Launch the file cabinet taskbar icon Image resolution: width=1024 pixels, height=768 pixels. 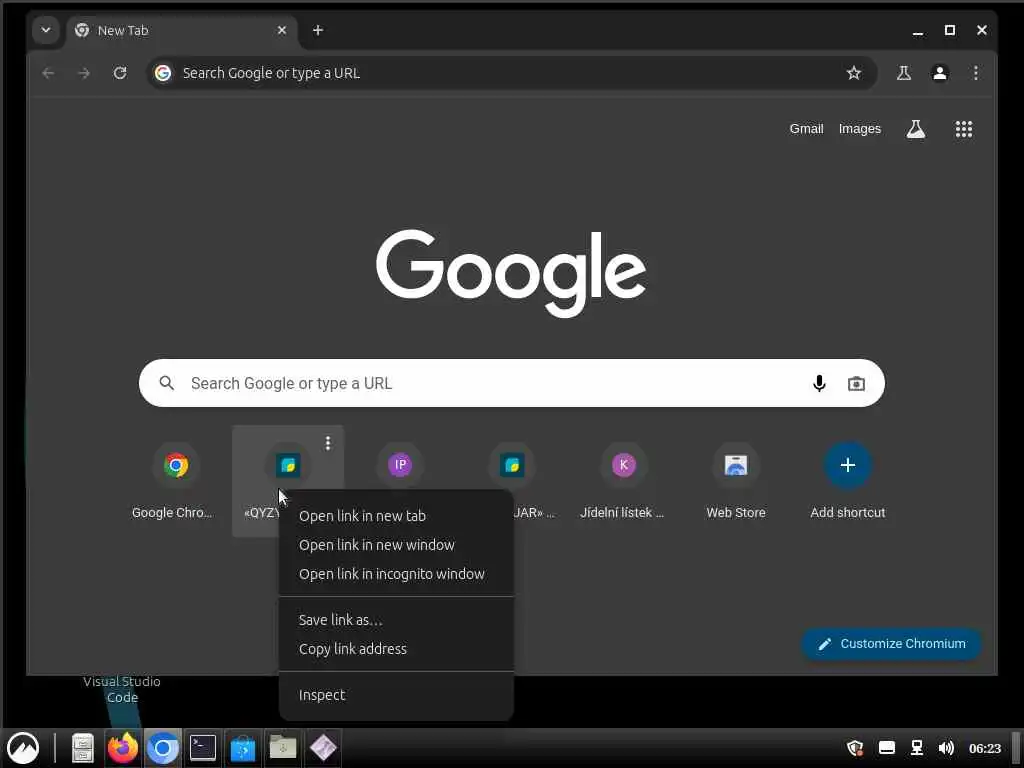(x=83, y=748)
